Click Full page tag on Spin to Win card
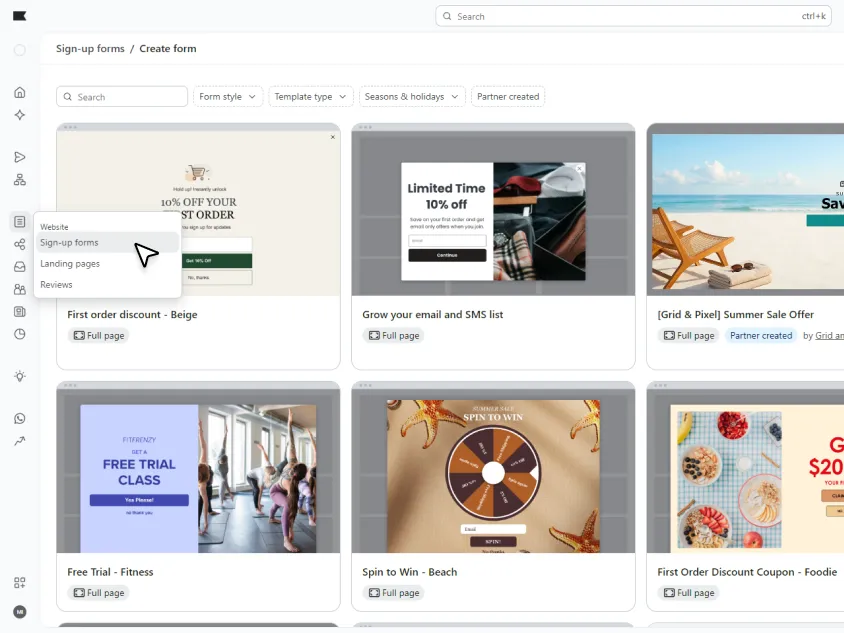Viewport: 844px width, 633px height. (x=393, y=593)
